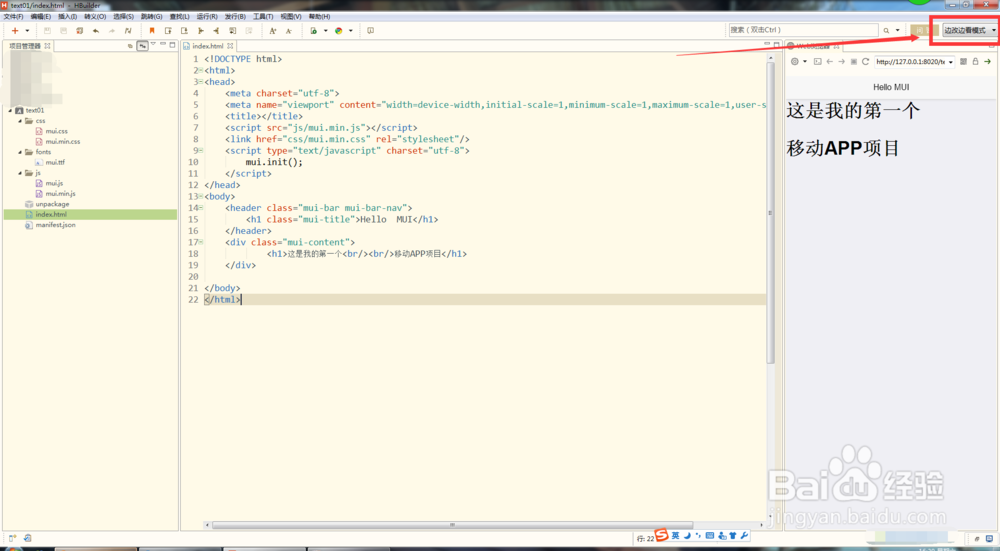The width and height of the screenshot is (1000, 551).
Task: Click the increase font size A+ icon
Action: pos(272,31)
